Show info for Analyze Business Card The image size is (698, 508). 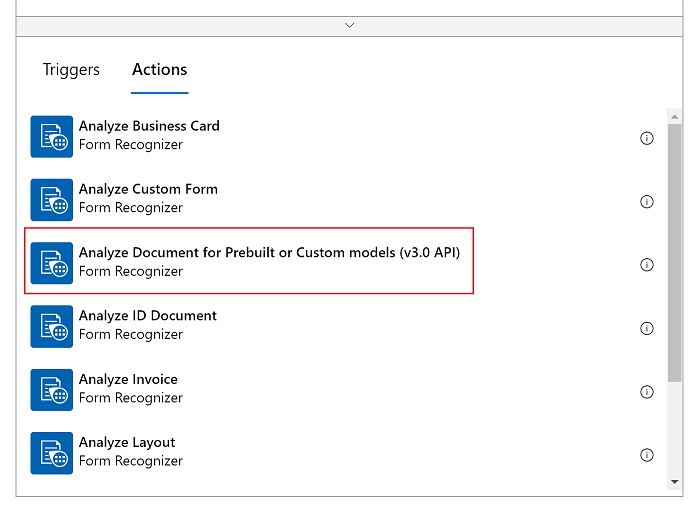click(x=647, y=138)
